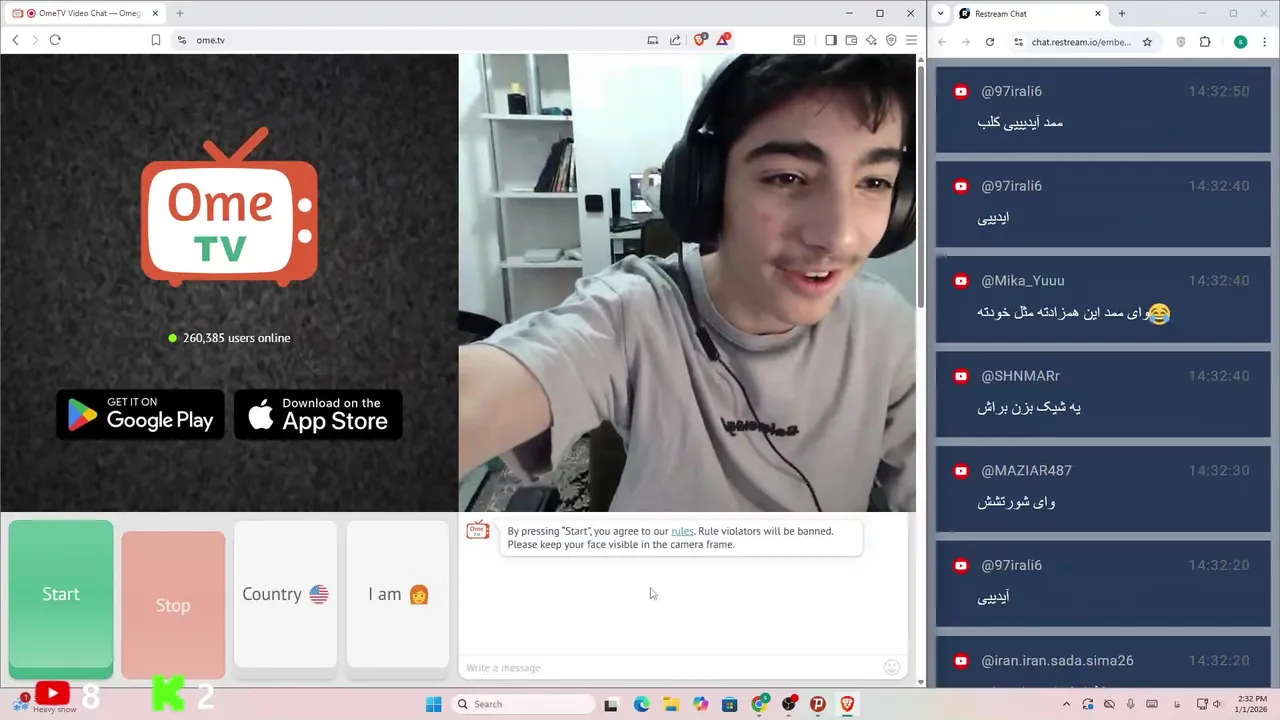
Task: Open the emoji picker in chat box
Action: (x=892, y=667)
